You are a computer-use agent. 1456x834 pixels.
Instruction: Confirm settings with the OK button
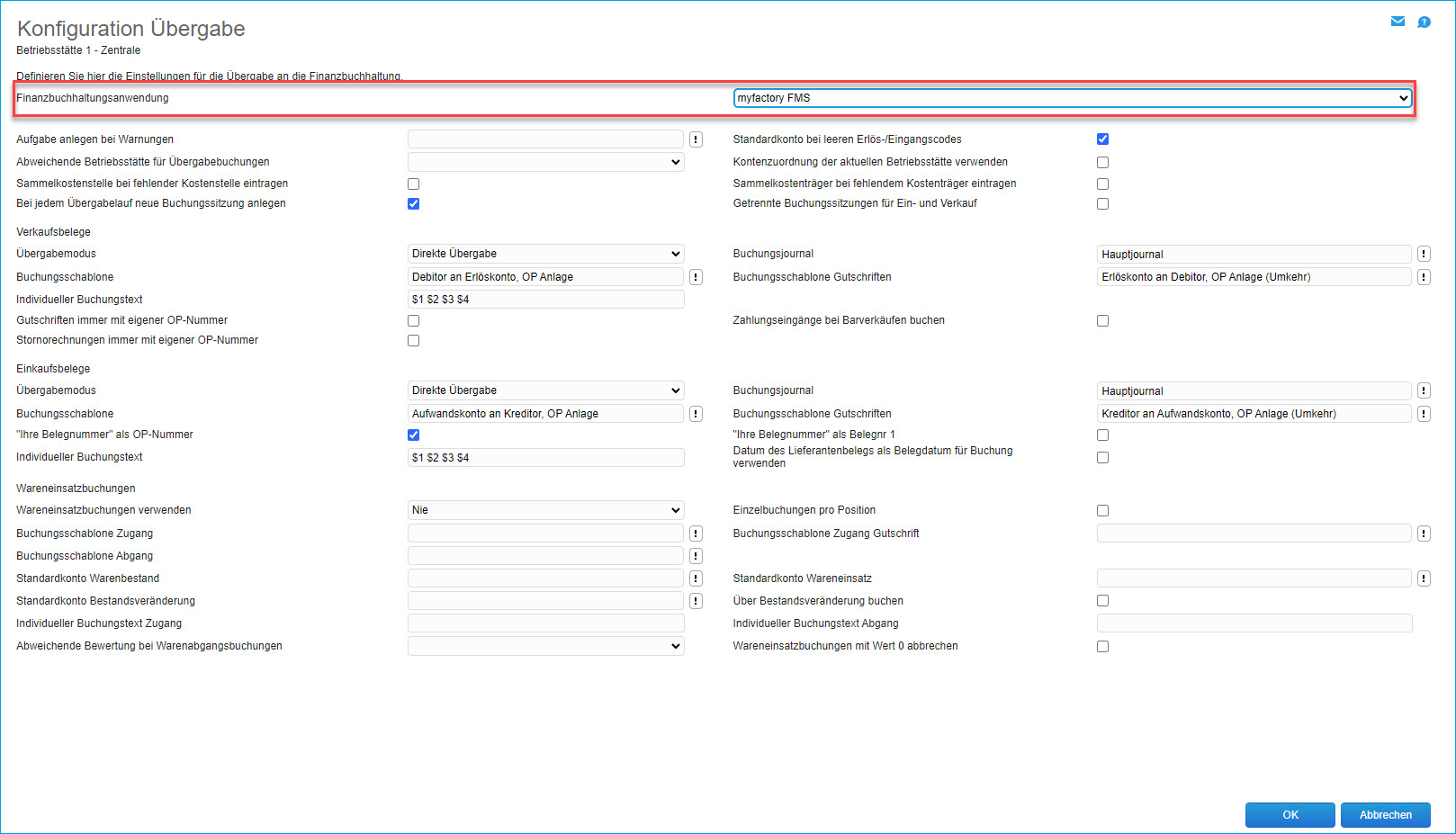[x=1290, y=815]
